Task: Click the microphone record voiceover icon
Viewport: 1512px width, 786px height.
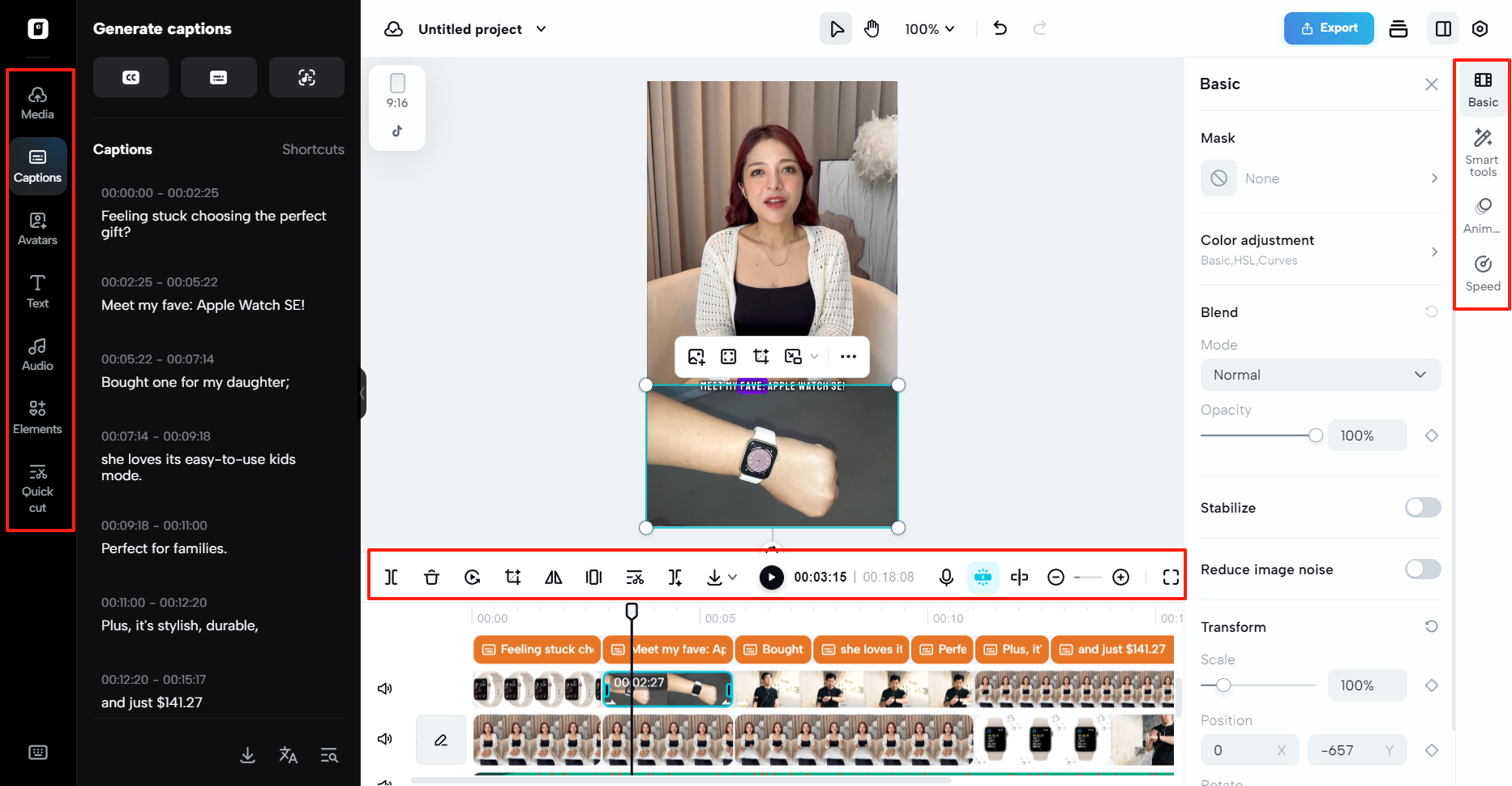Action: click(x=946, y=577)
